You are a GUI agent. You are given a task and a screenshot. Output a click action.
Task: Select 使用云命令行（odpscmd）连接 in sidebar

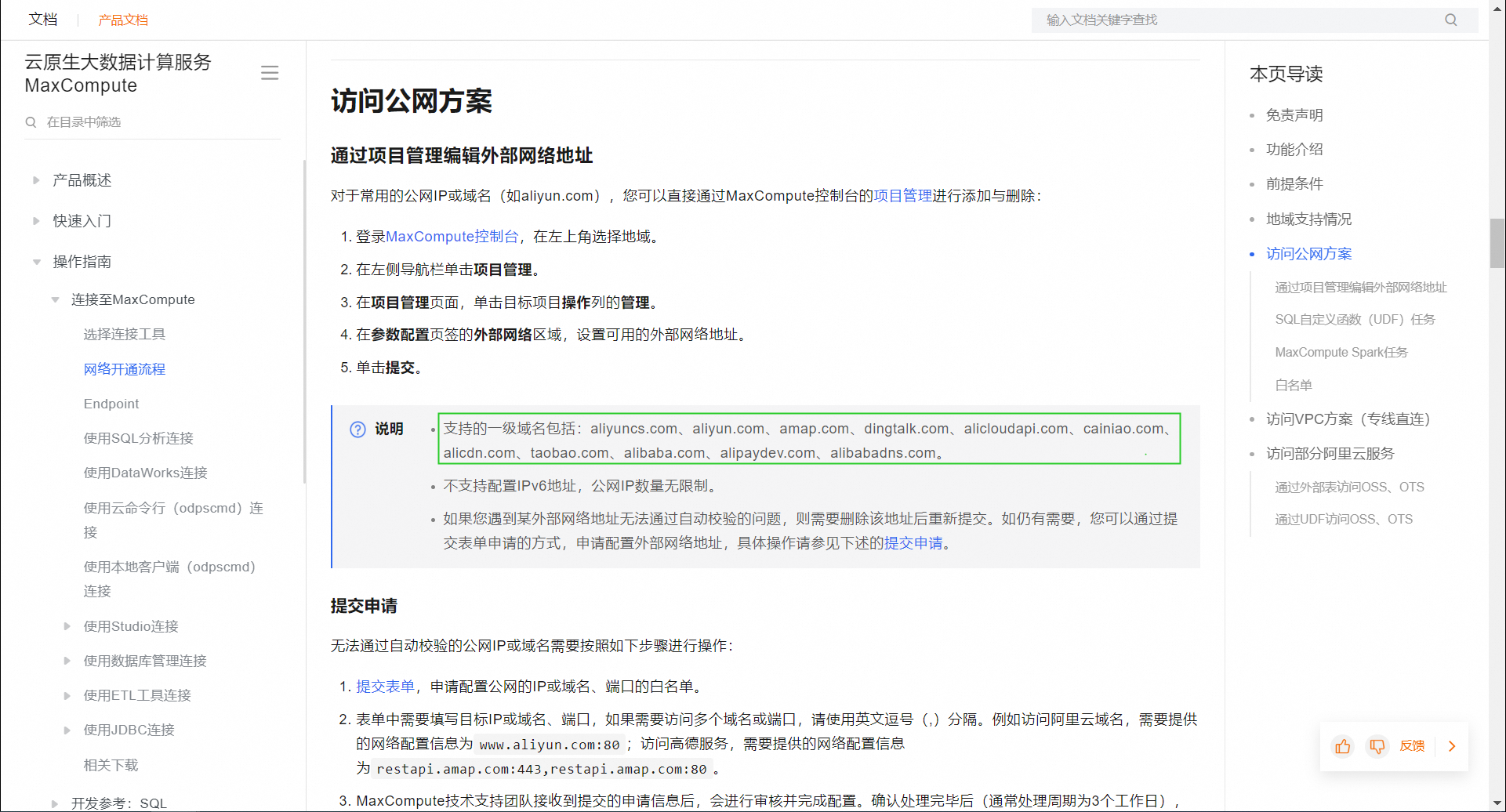173,520
